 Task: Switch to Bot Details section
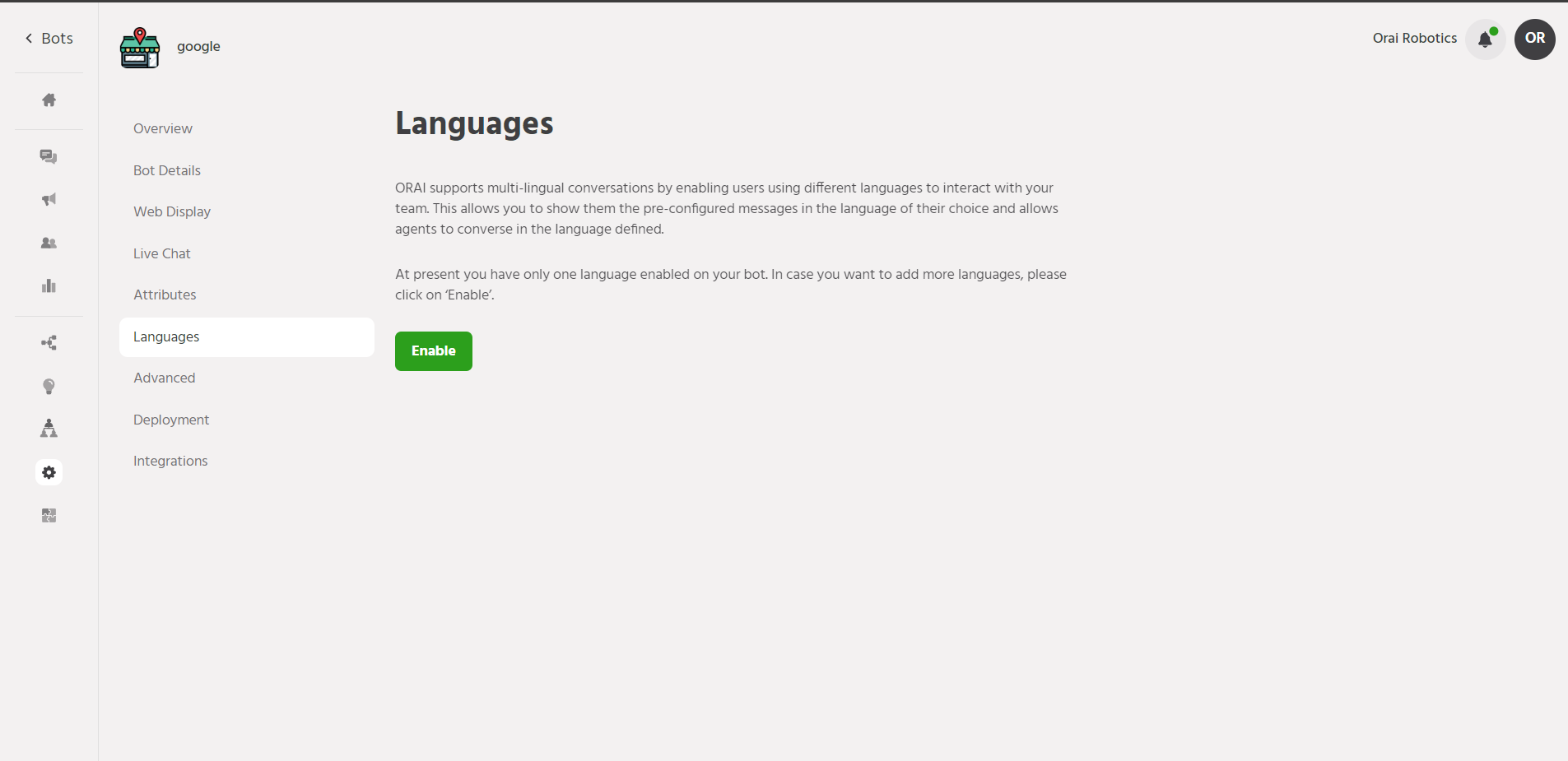(167, 170)
